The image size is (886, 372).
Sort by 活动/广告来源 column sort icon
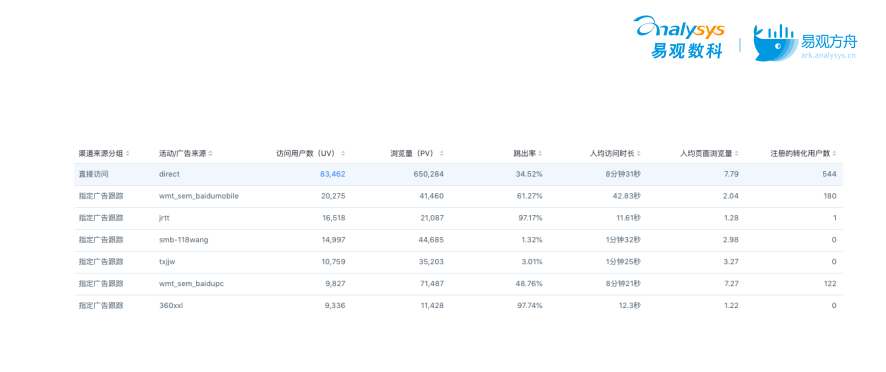click(x=210, y=153)
